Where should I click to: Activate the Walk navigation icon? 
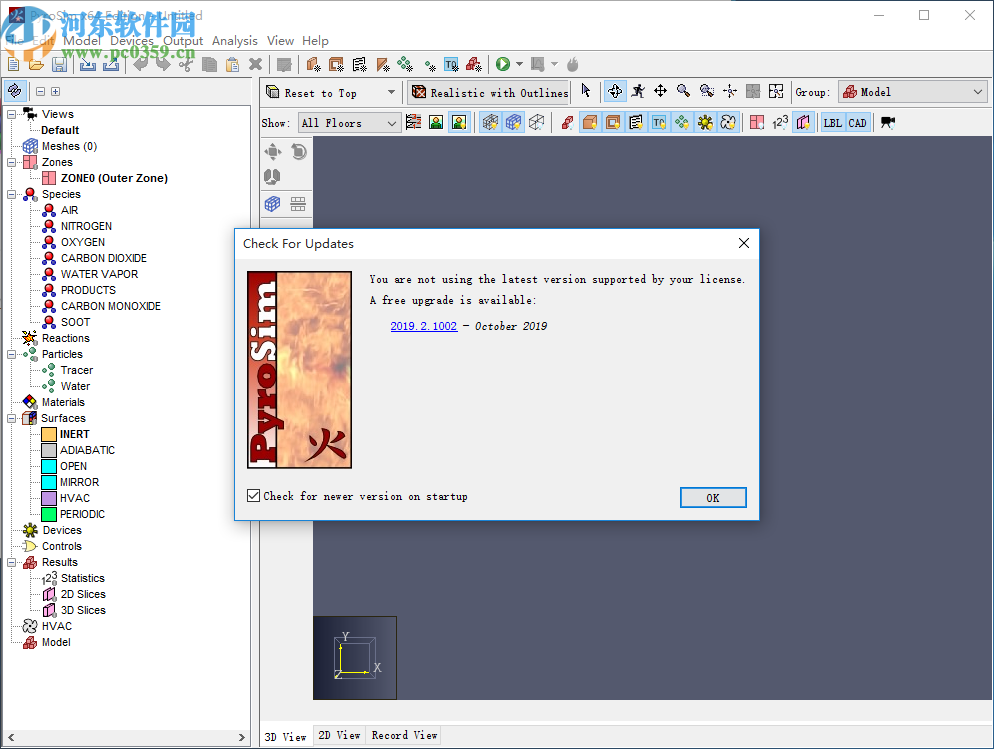(637, 92)
